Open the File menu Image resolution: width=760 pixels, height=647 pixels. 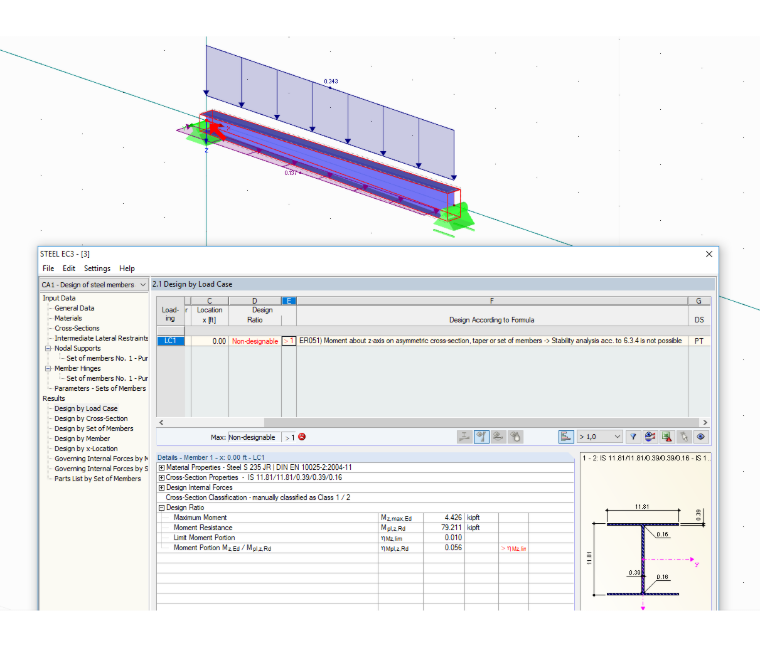[x=48, y=268]
